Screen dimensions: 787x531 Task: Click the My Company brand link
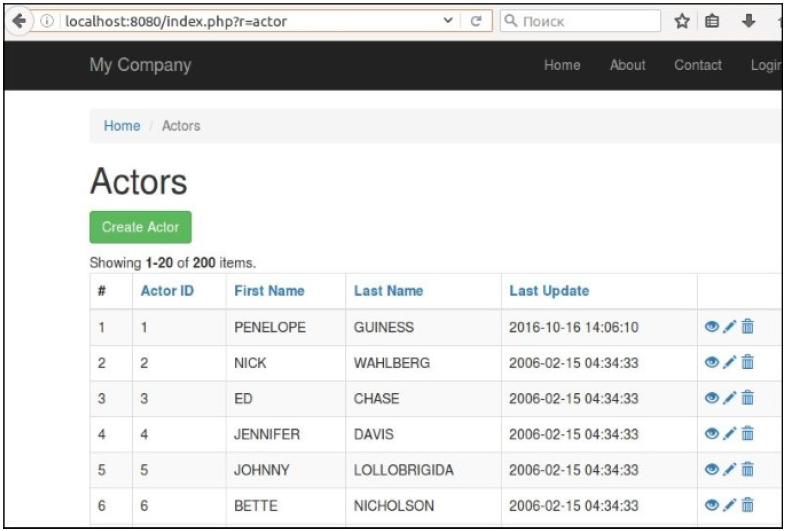[x=140, y=65]
